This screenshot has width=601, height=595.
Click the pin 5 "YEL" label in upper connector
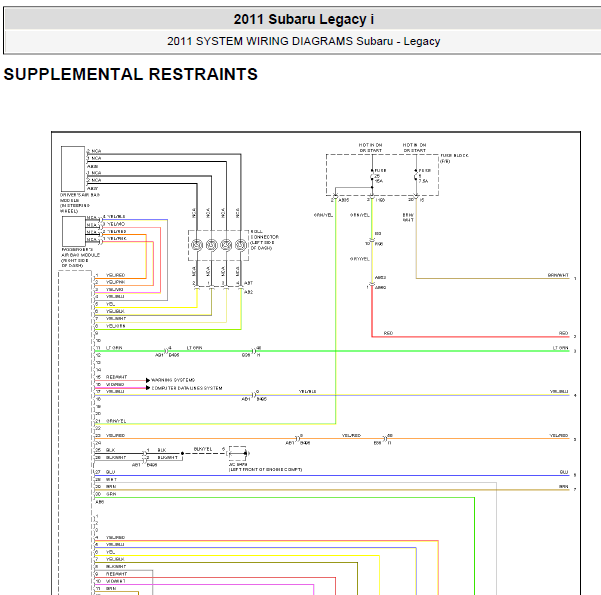pos(110,304)
